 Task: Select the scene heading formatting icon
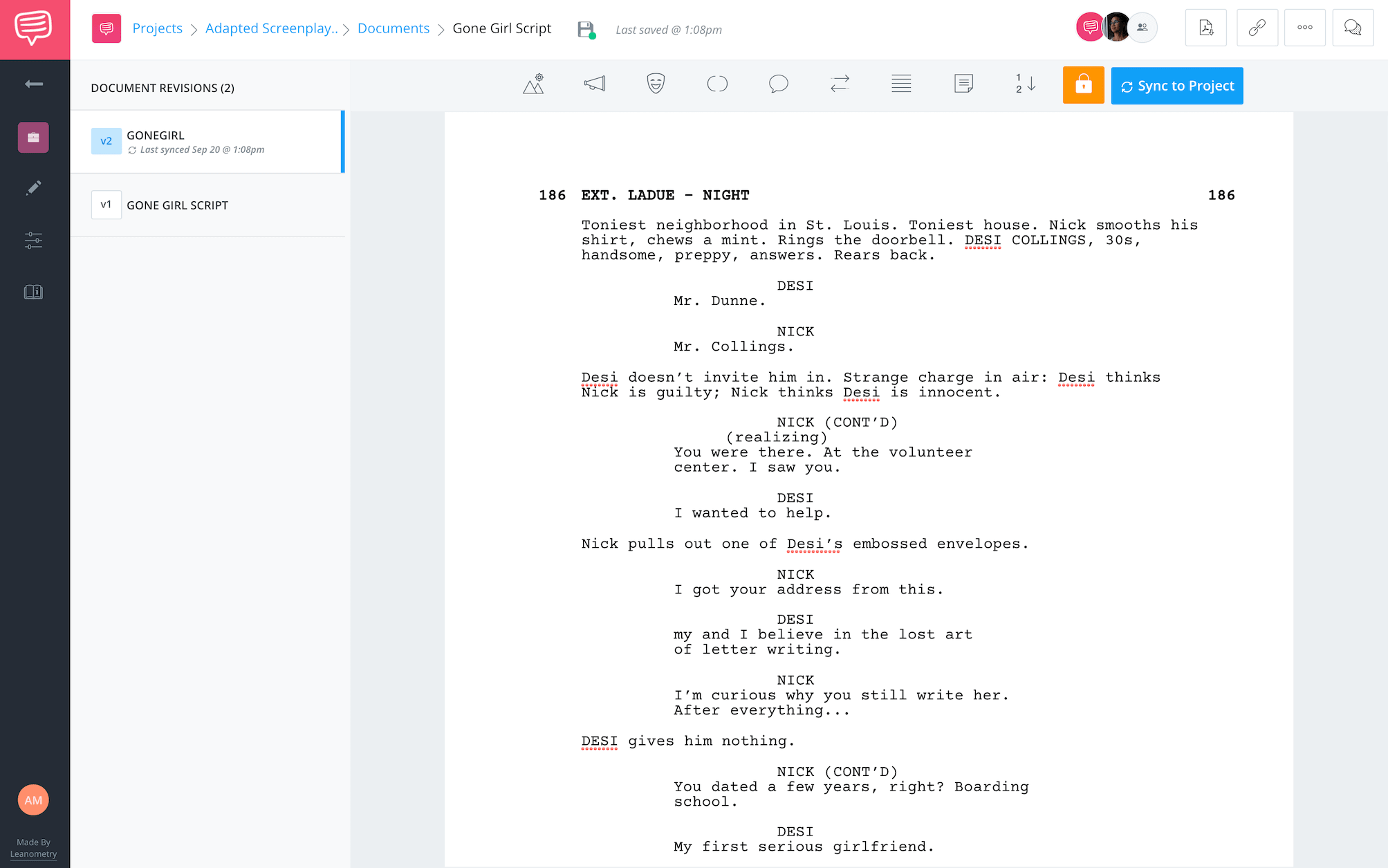click(x=533, y=84)
